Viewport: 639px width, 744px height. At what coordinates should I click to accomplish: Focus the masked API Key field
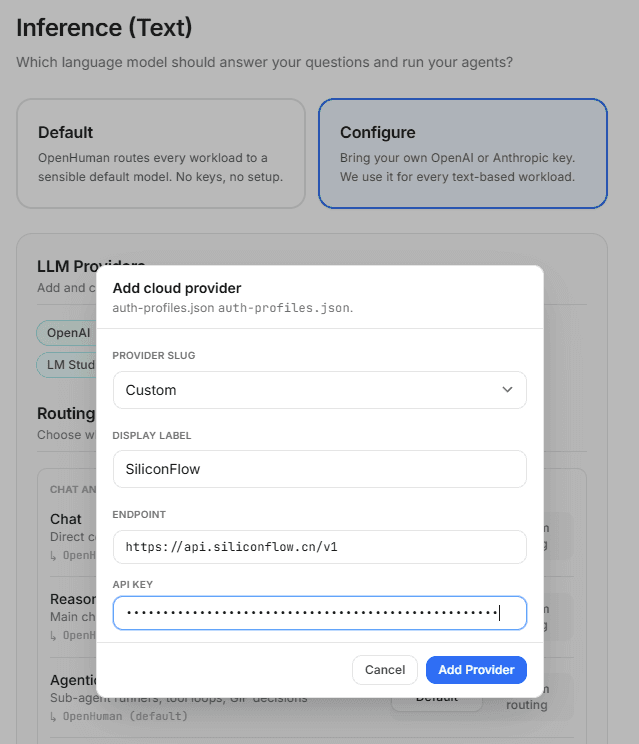point(319,613)
